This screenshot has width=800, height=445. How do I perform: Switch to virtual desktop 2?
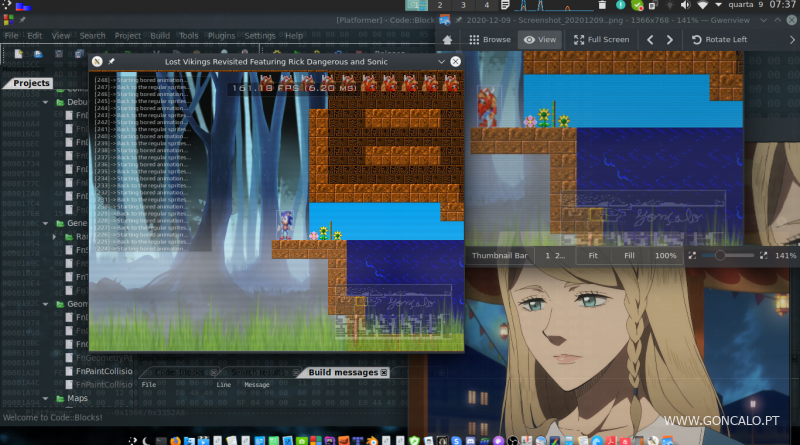440,5
